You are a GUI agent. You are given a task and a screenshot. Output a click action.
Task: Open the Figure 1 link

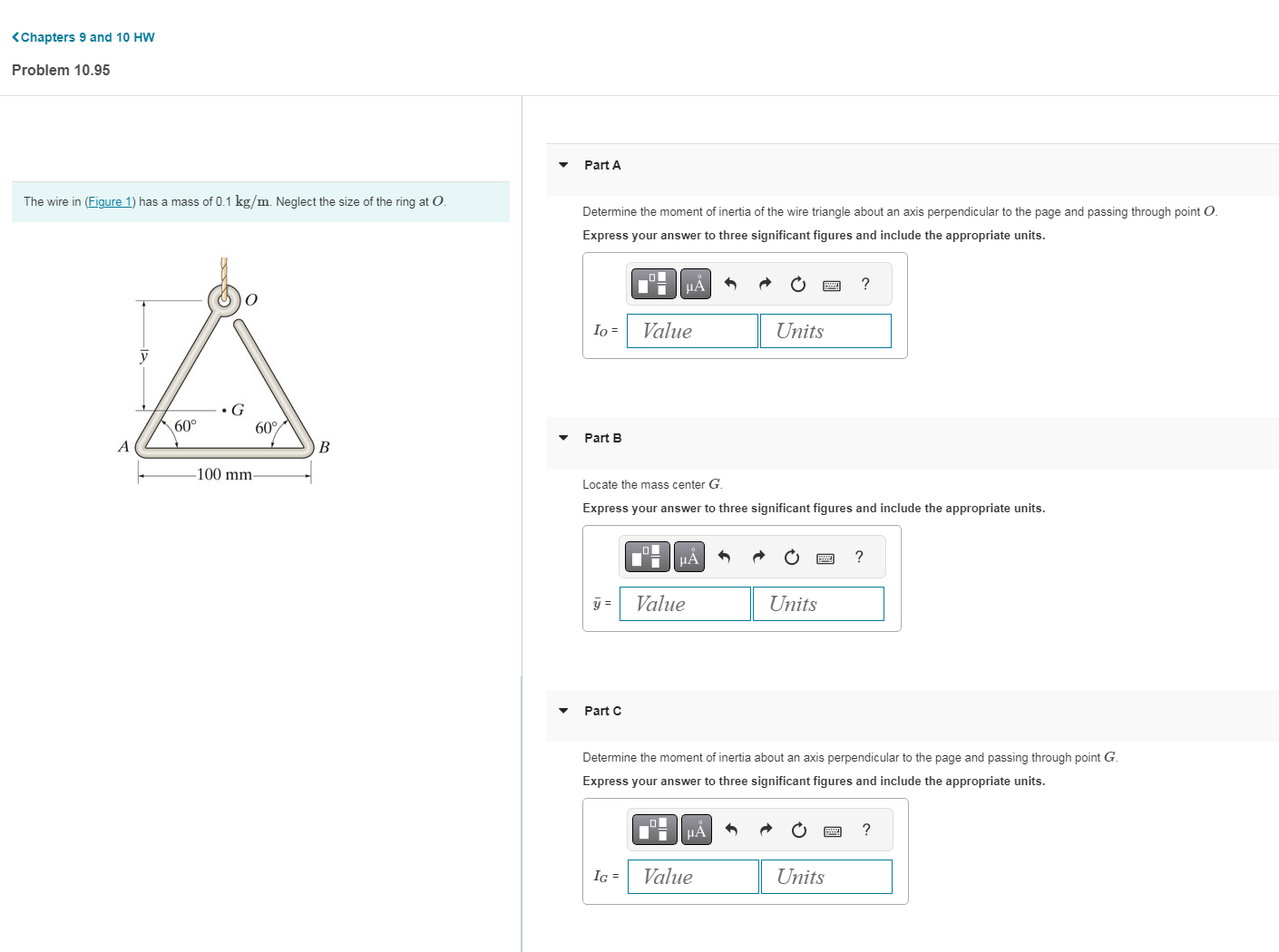[x=110, y=201]
